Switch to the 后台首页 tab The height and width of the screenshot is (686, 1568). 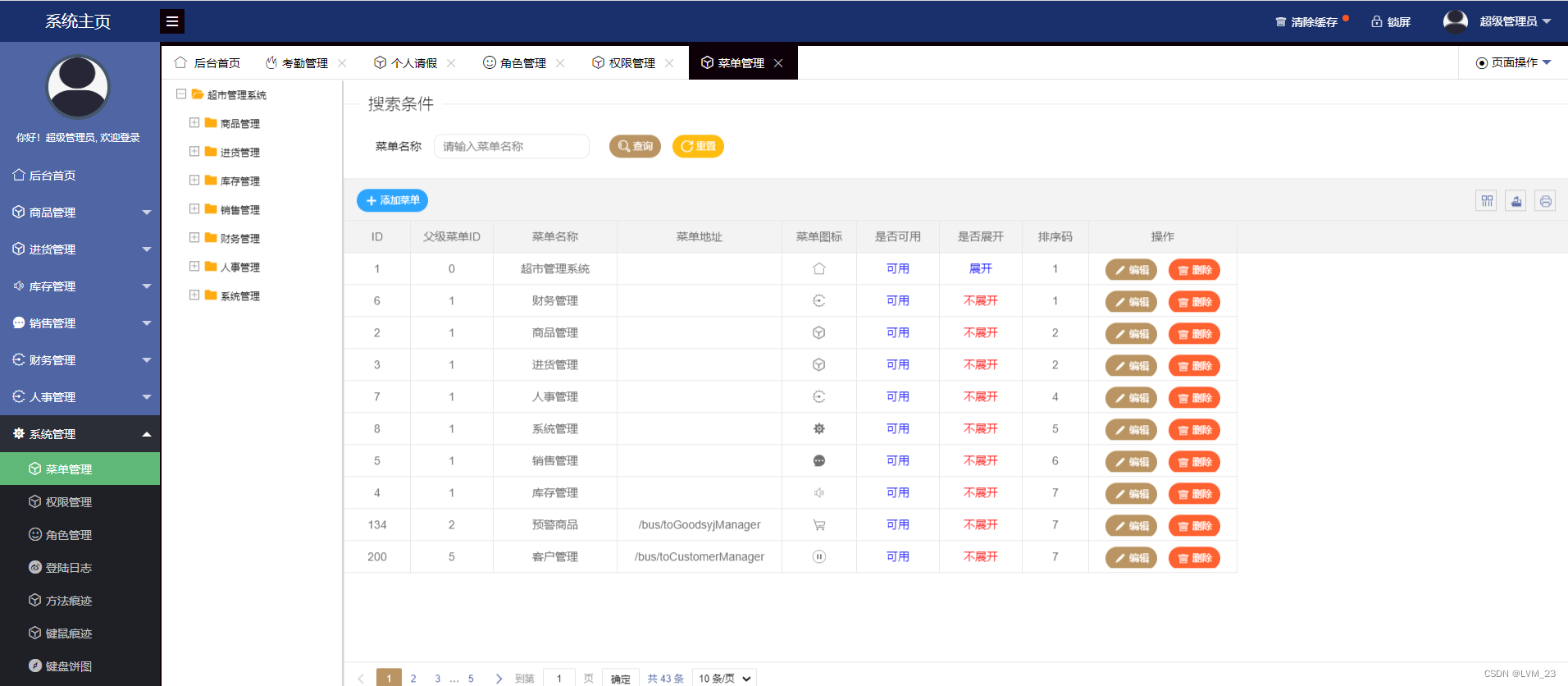(207, 63)
